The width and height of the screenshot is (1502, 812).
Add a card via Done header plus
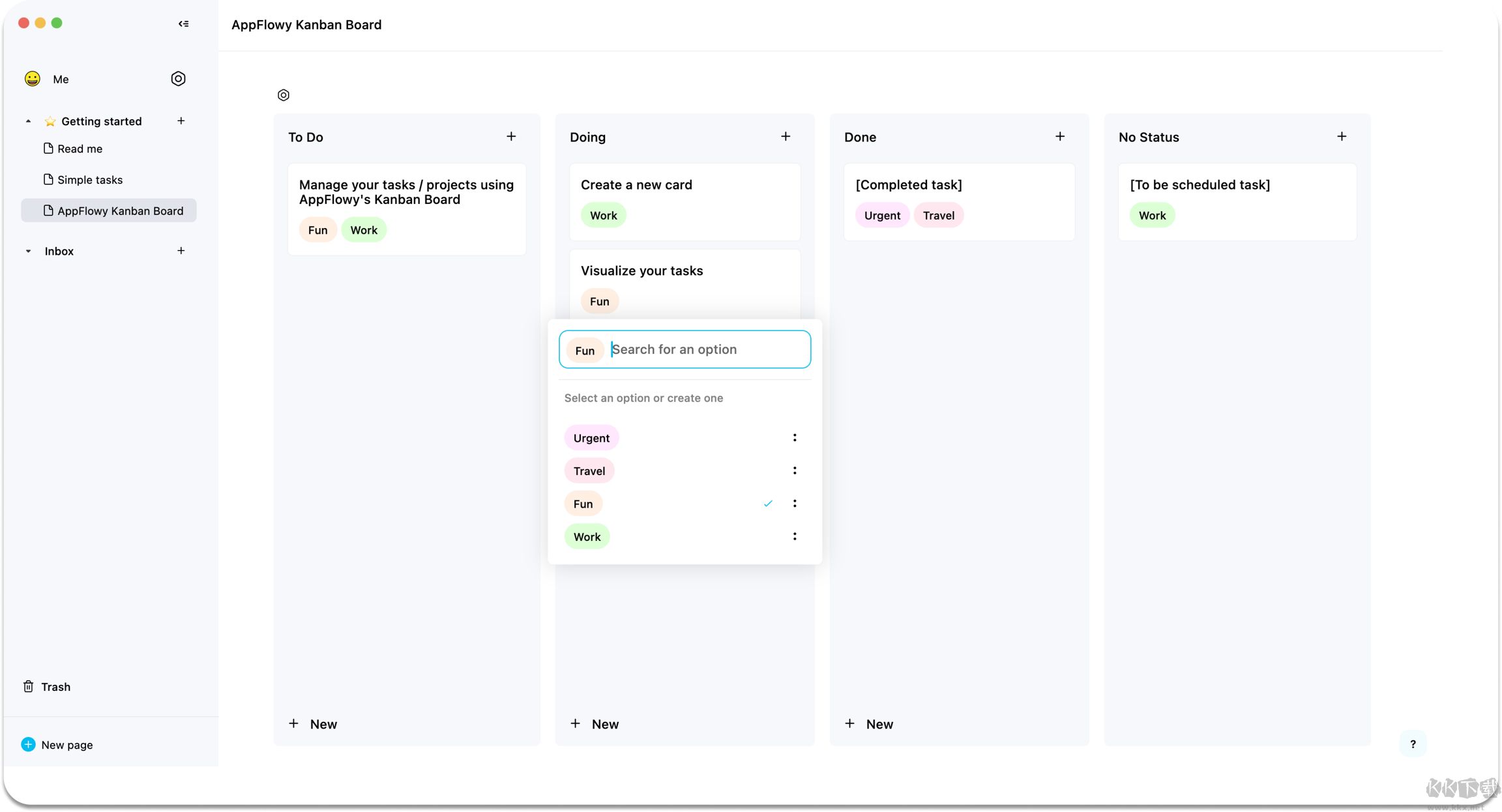point(1060,136)
